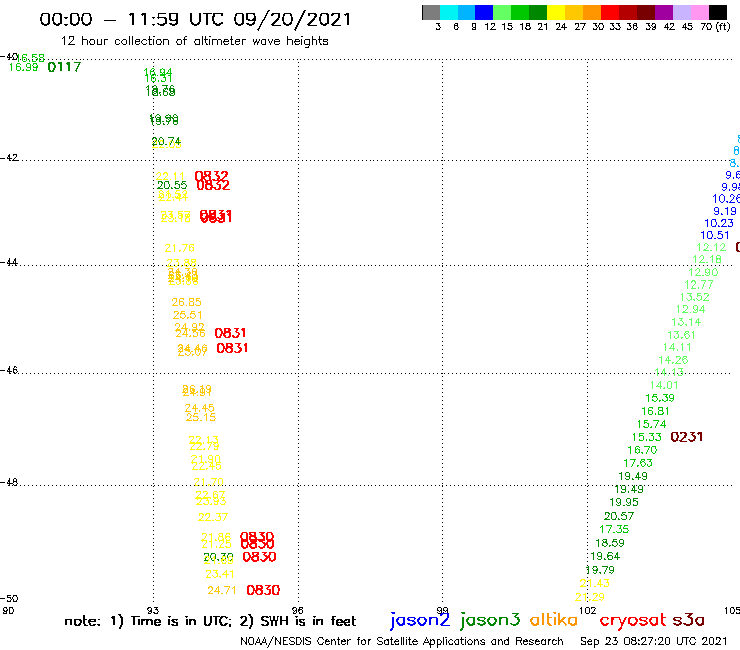
Task: Click the cryosat satellite legend label
Action: 632,621
